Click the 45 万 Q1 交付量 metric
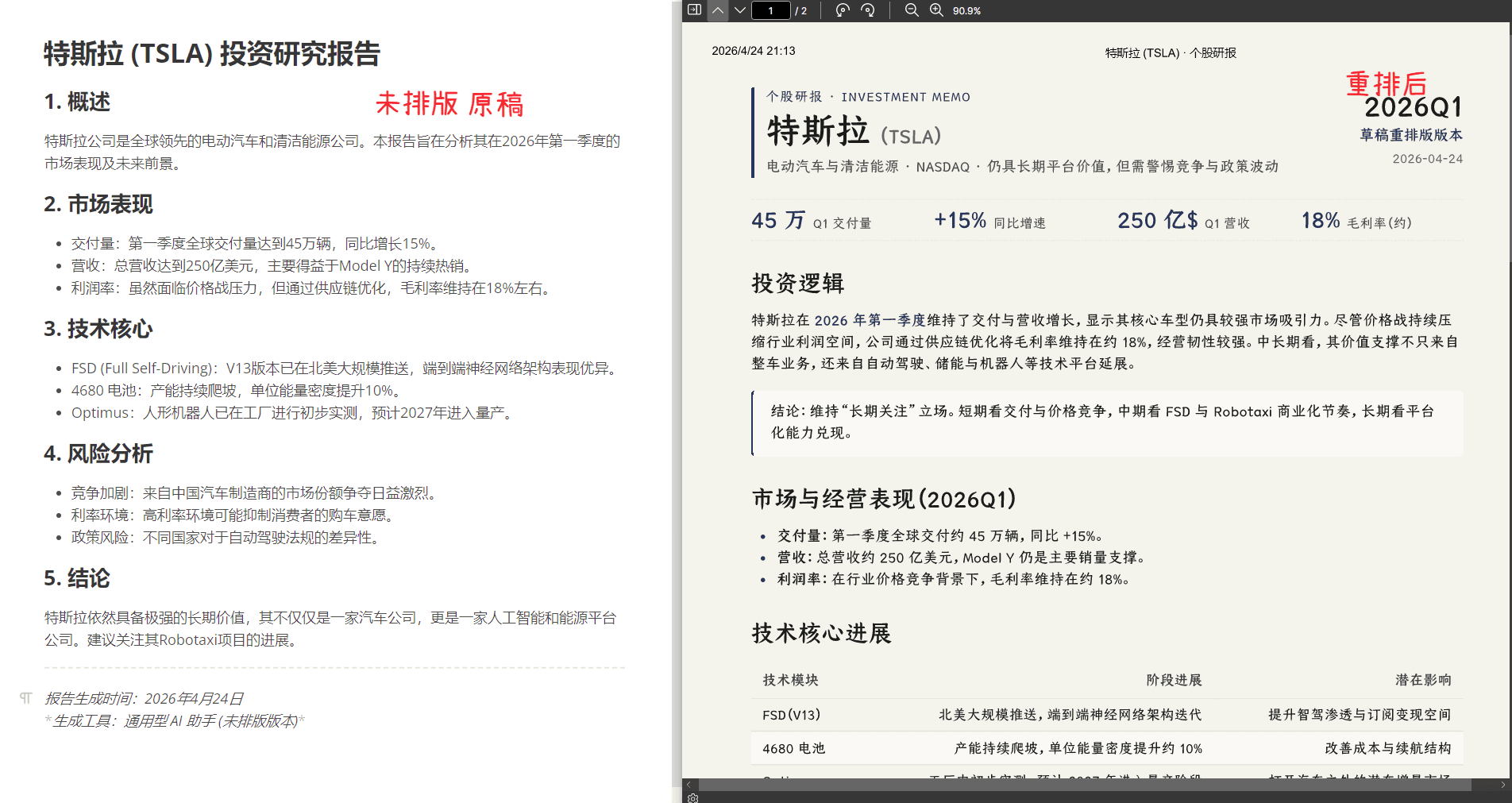 (812, 221)
